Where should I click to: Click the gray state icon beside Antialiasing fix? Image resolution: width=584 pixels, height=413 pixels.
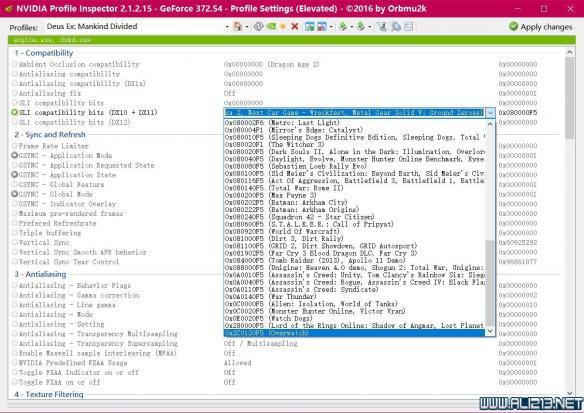pos(15,93)
